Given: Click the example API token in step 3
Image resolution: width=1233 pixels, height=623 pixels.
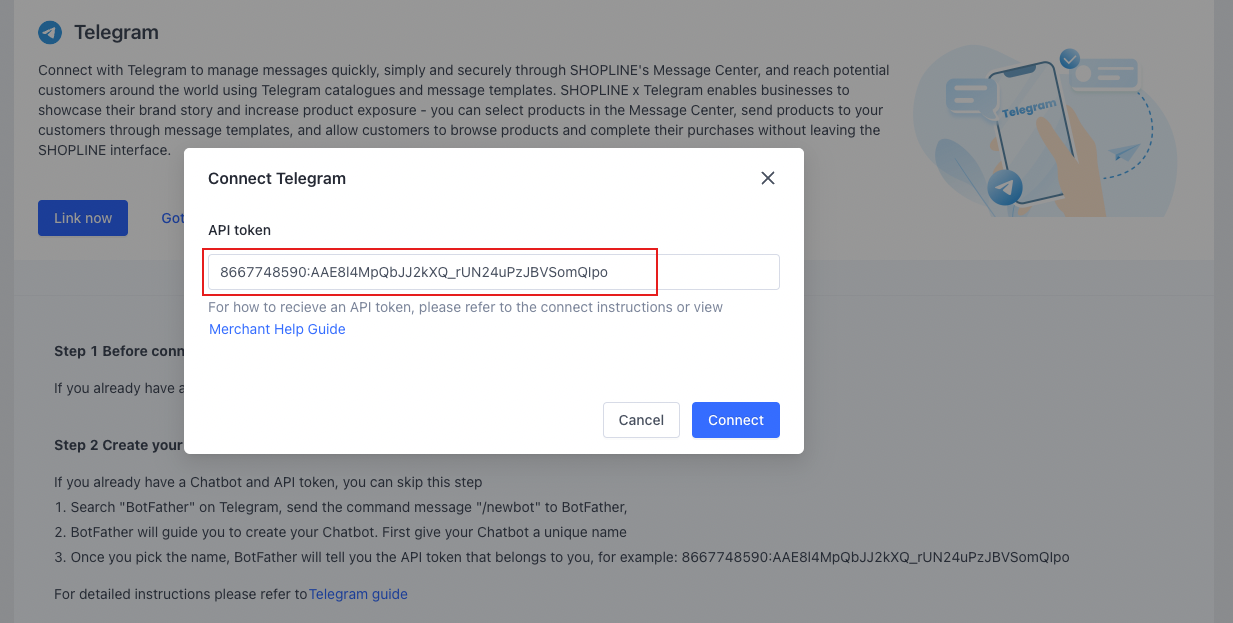Looking at the screenshot, I should pos(875,557).
